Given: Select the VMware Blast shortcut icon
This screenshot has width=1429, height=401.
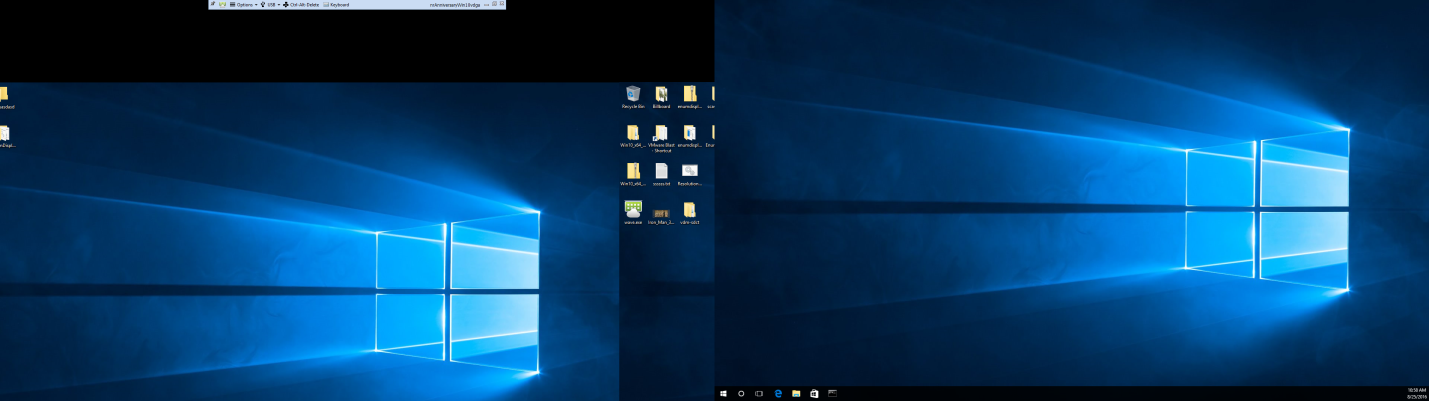Looking at the screenshot, I should [661, 138].
